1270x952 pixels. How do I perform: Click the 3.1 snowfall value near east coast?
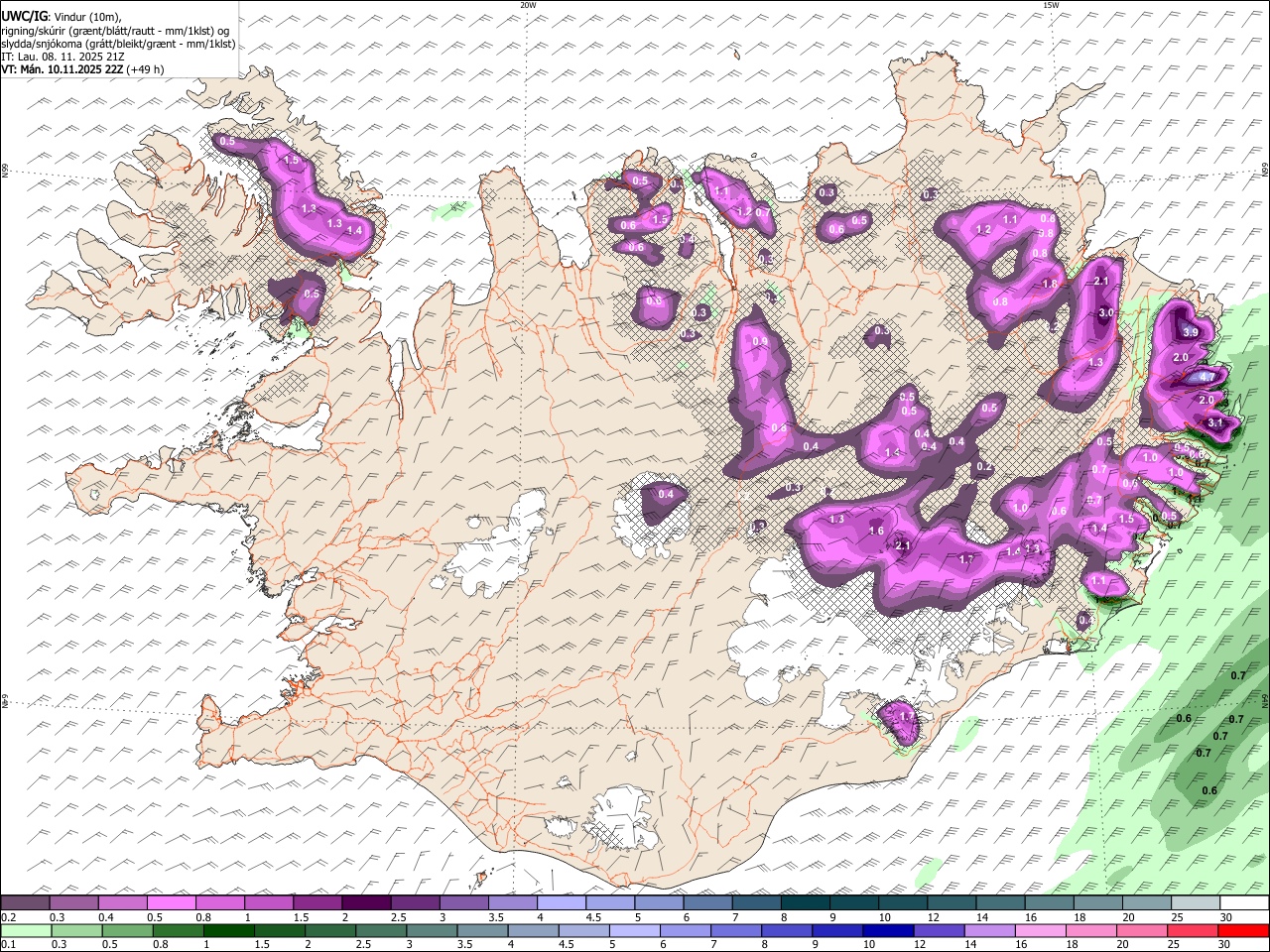tap(1215, 423)
